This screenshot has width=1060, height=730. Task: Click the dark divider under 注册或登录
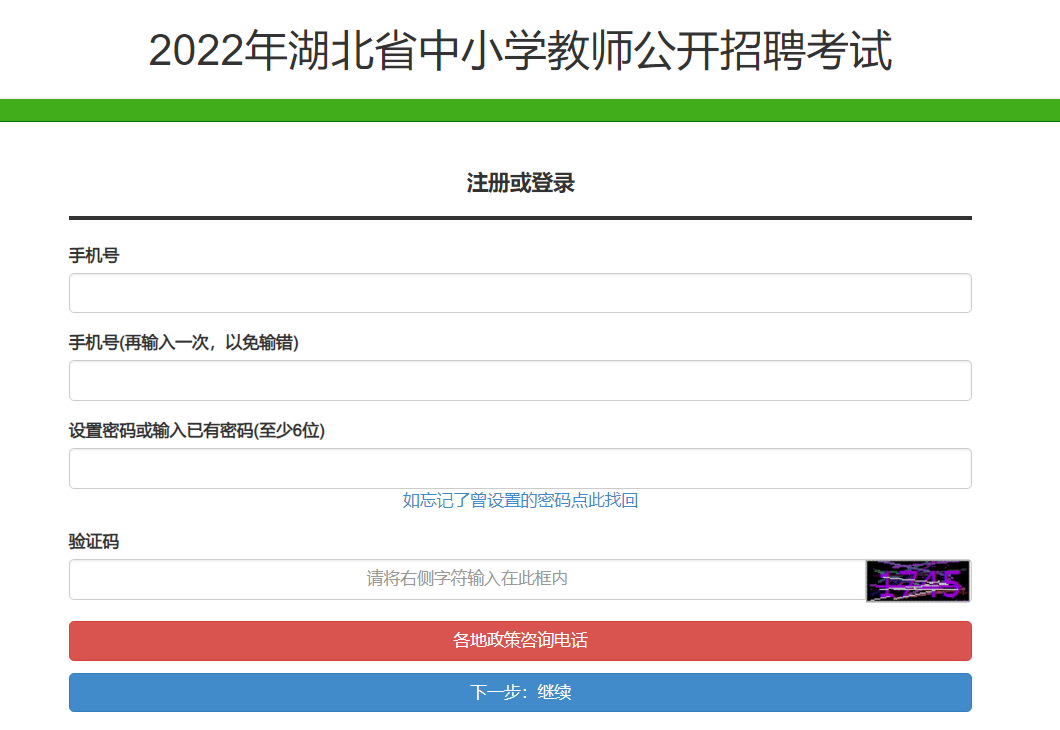point(520,217)
